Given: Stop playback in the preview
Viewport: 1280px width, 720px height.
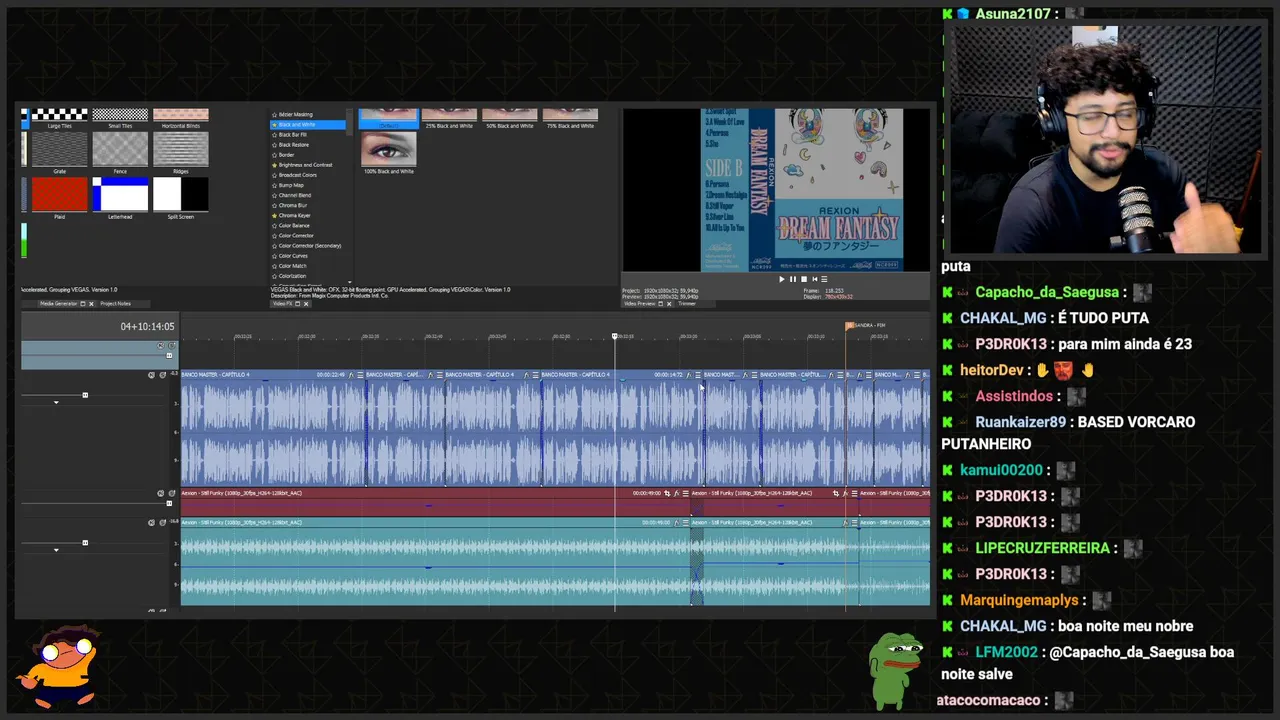Looking at the screenshot, I should [804, 279].
